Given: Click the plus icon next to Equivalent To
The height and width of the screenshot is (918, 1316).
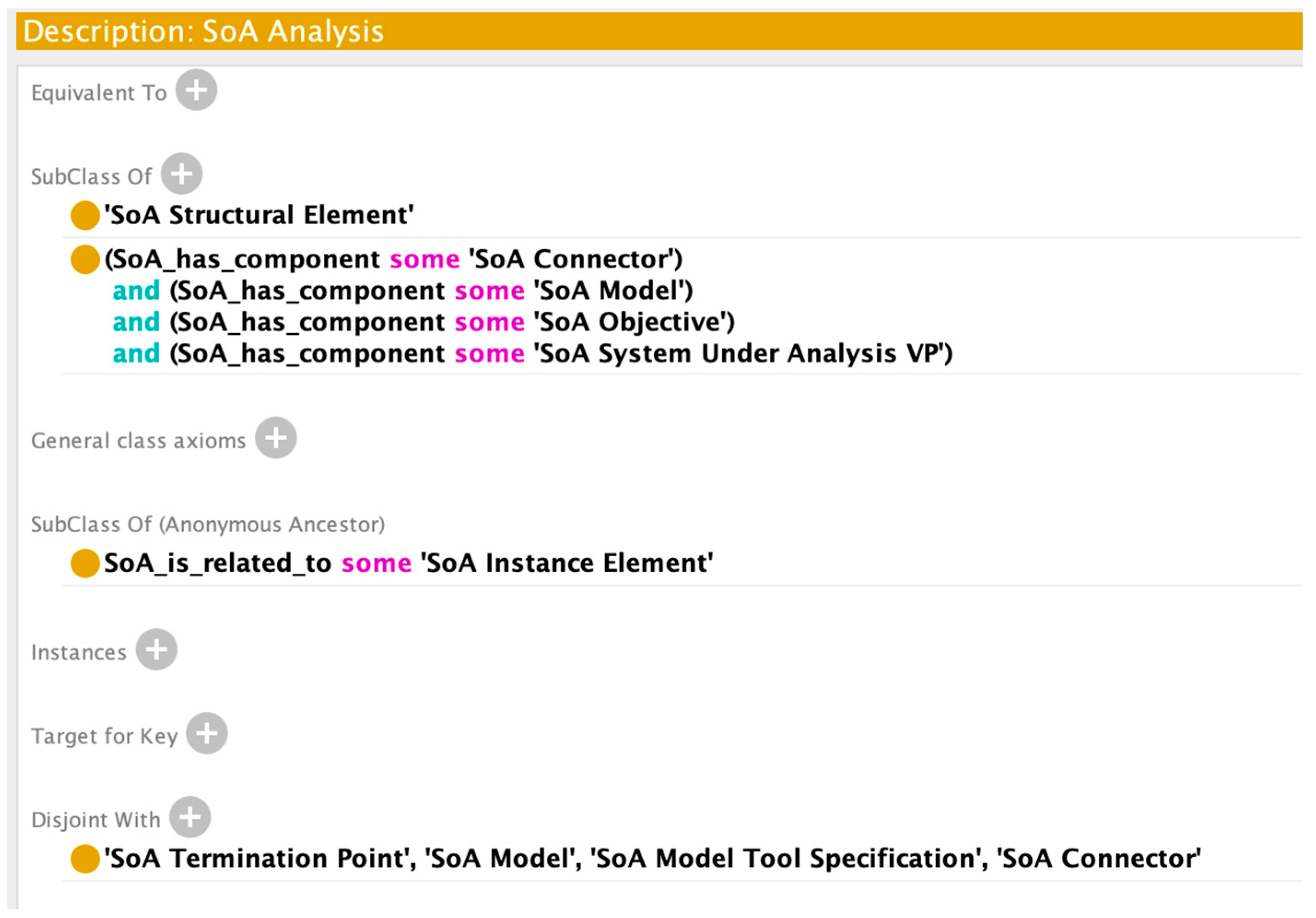Looking at the screenshot, I should click(196, 90).
